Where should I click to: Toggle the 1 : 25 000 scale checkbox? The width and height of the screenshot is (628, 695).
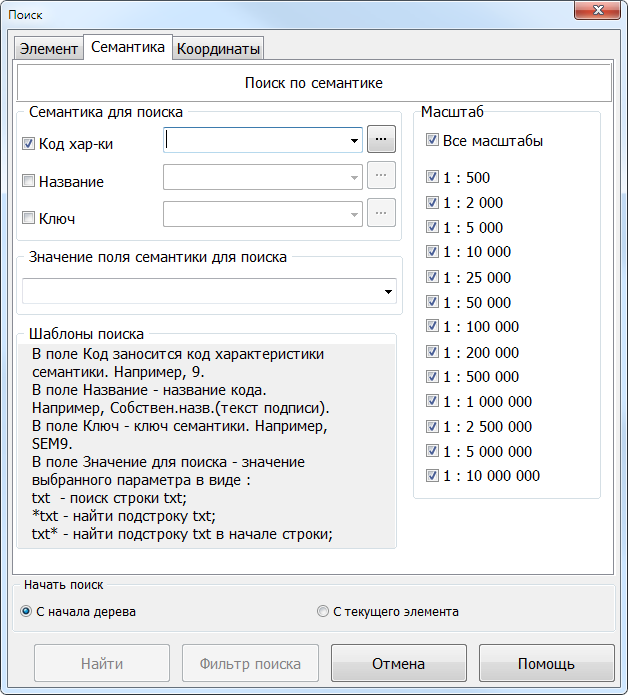(x=432, y=277)
